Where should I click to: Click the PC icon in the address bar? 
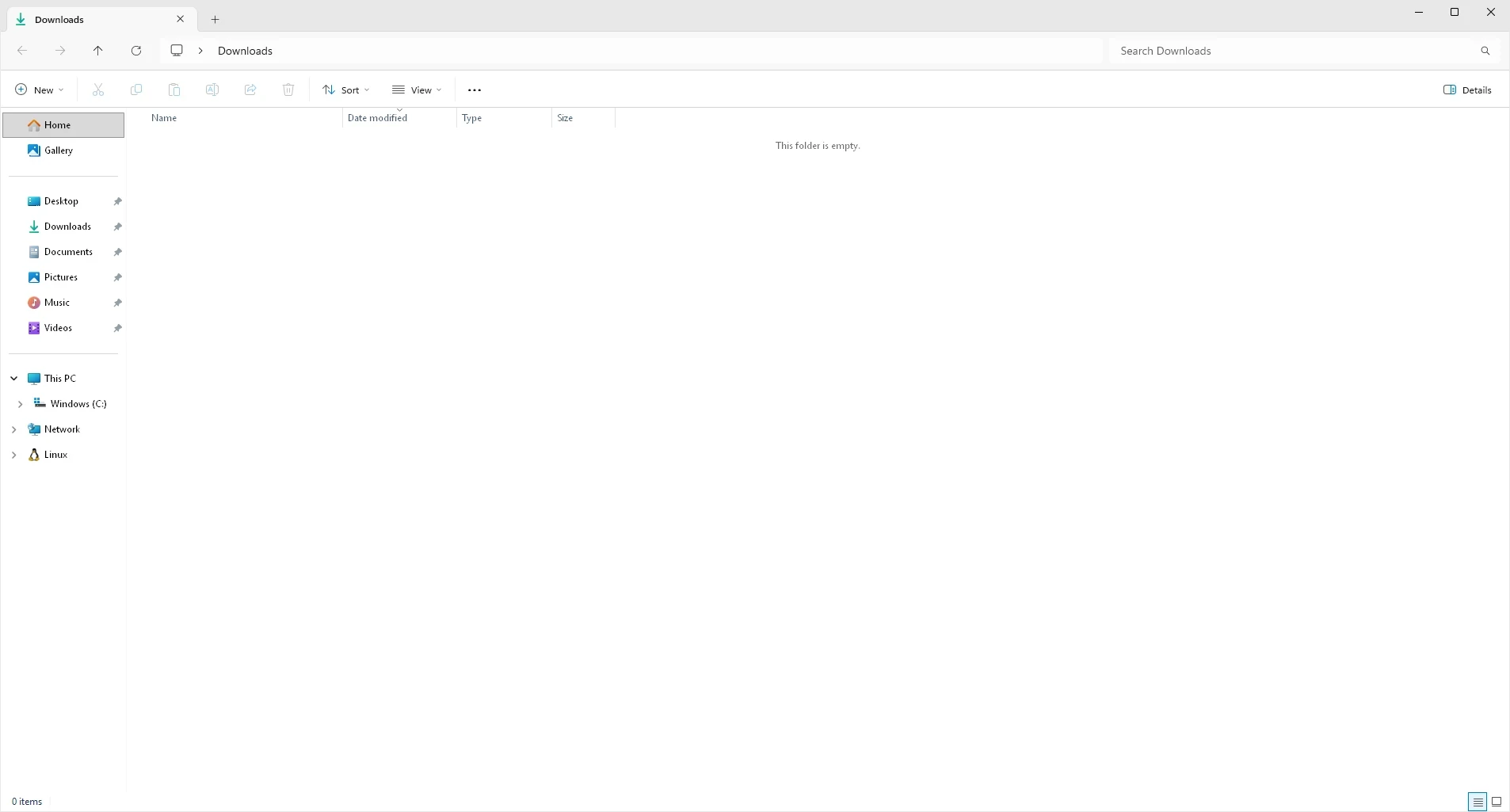[177, 51]
